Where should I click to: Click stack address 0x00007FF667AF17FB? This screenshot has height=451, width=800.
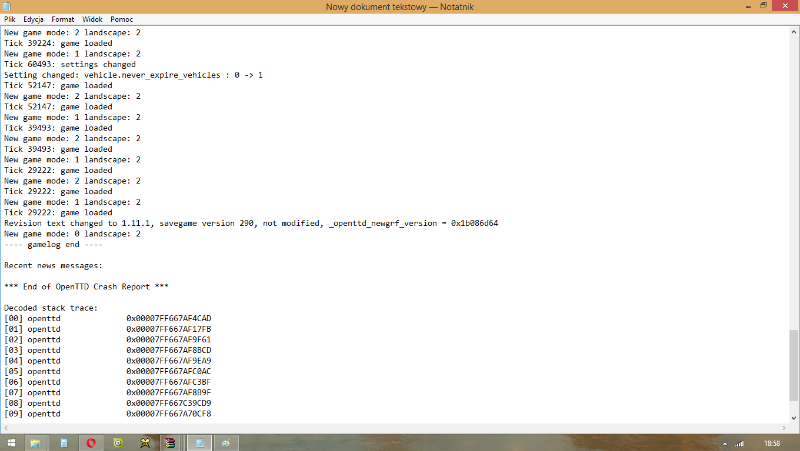(168, 329)
